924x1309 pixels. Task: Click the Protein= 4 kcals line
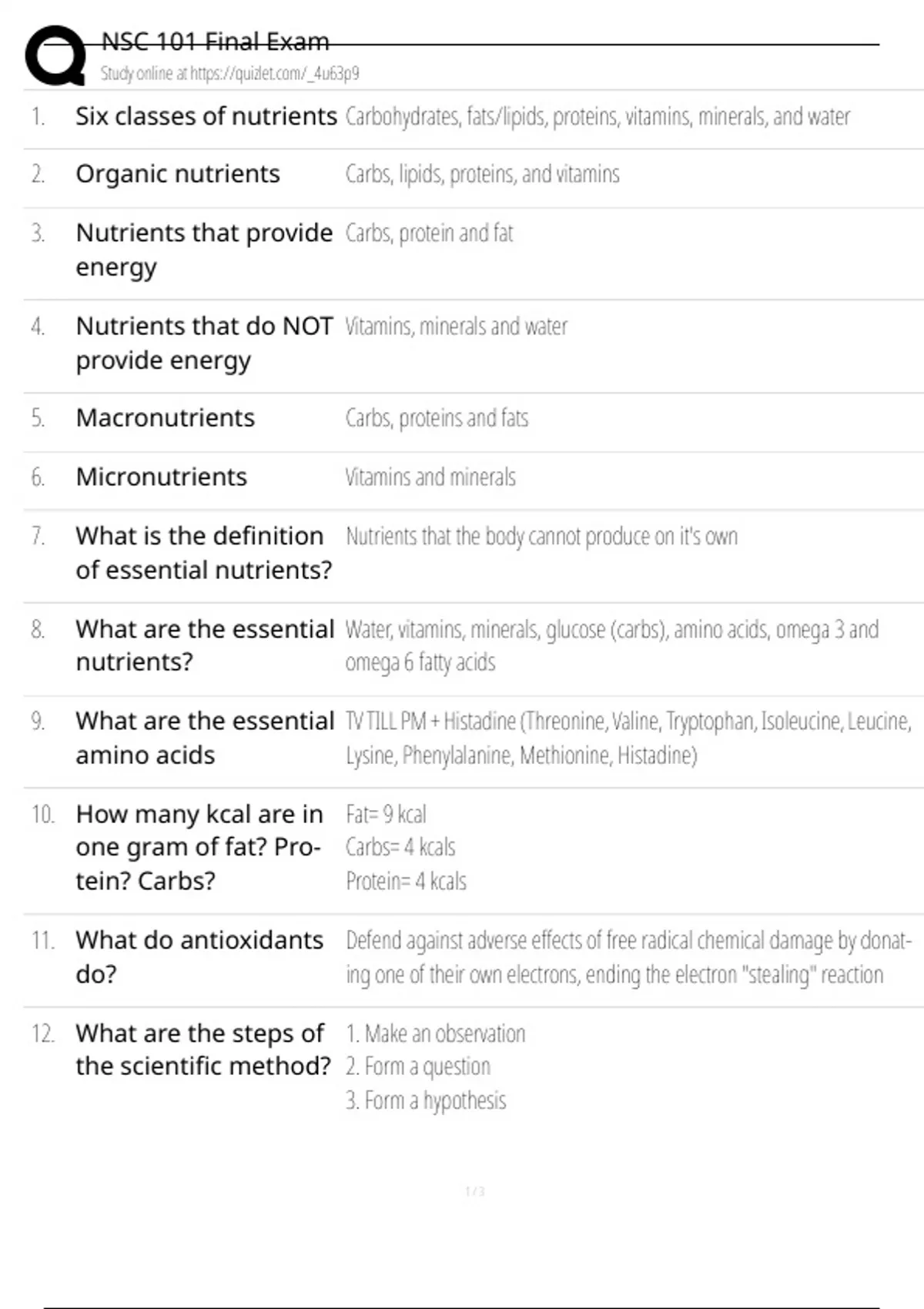coord(406,881)
